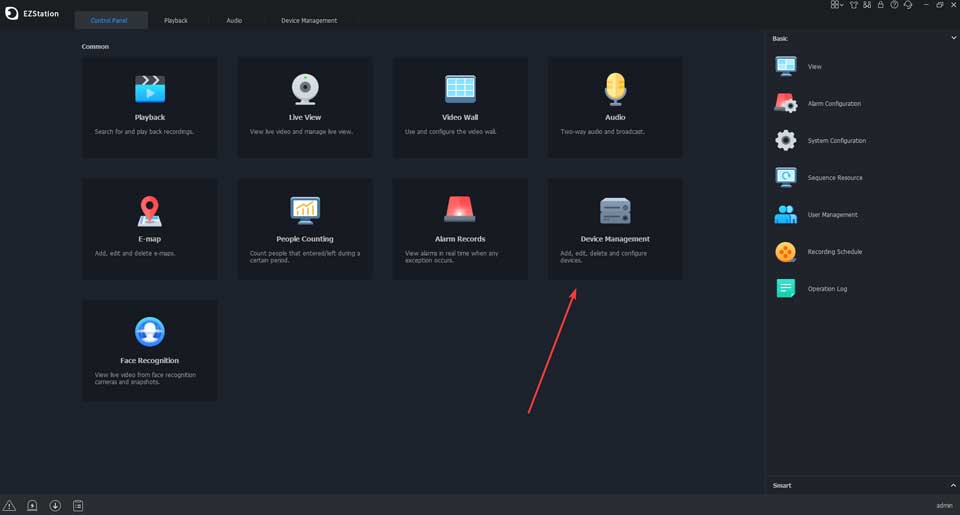Open the Face Recognition tile

(149, 350)
